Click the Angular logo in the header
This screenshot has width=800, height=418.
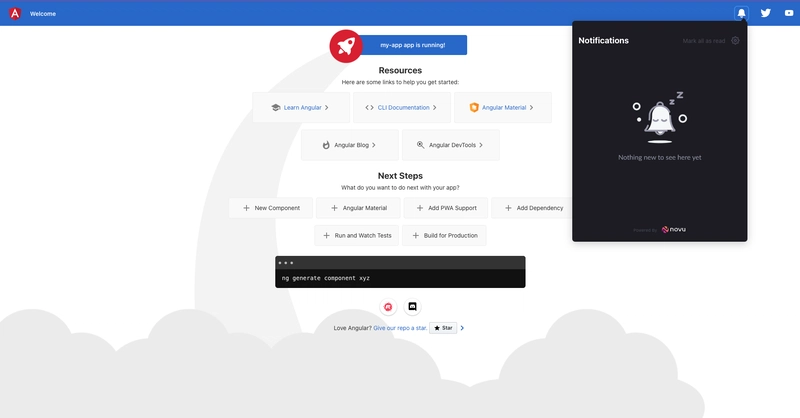point(14,13)
